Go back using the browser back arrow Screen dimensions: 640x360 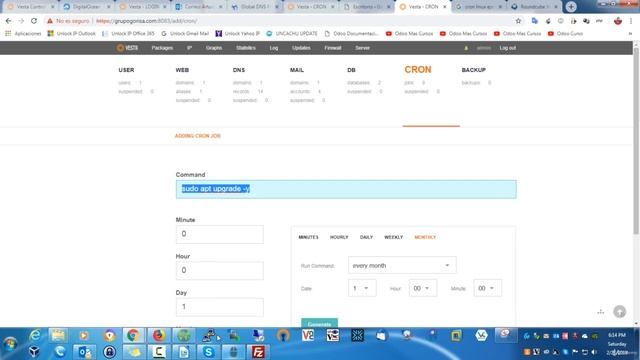[x=9, y=21]
